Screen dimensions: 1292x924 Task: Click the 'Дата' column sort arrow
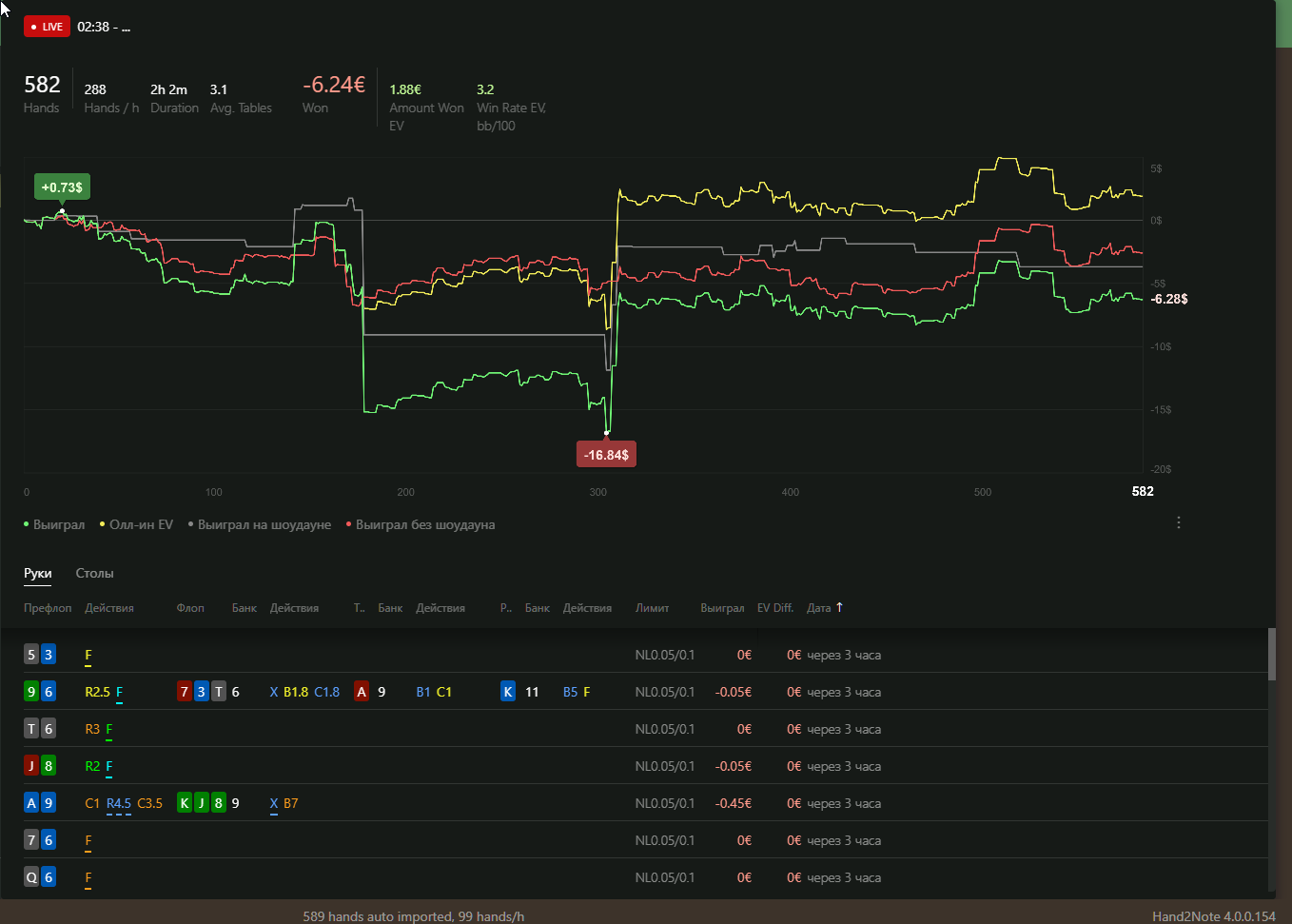pyautogui.click(x=839, y=606)
